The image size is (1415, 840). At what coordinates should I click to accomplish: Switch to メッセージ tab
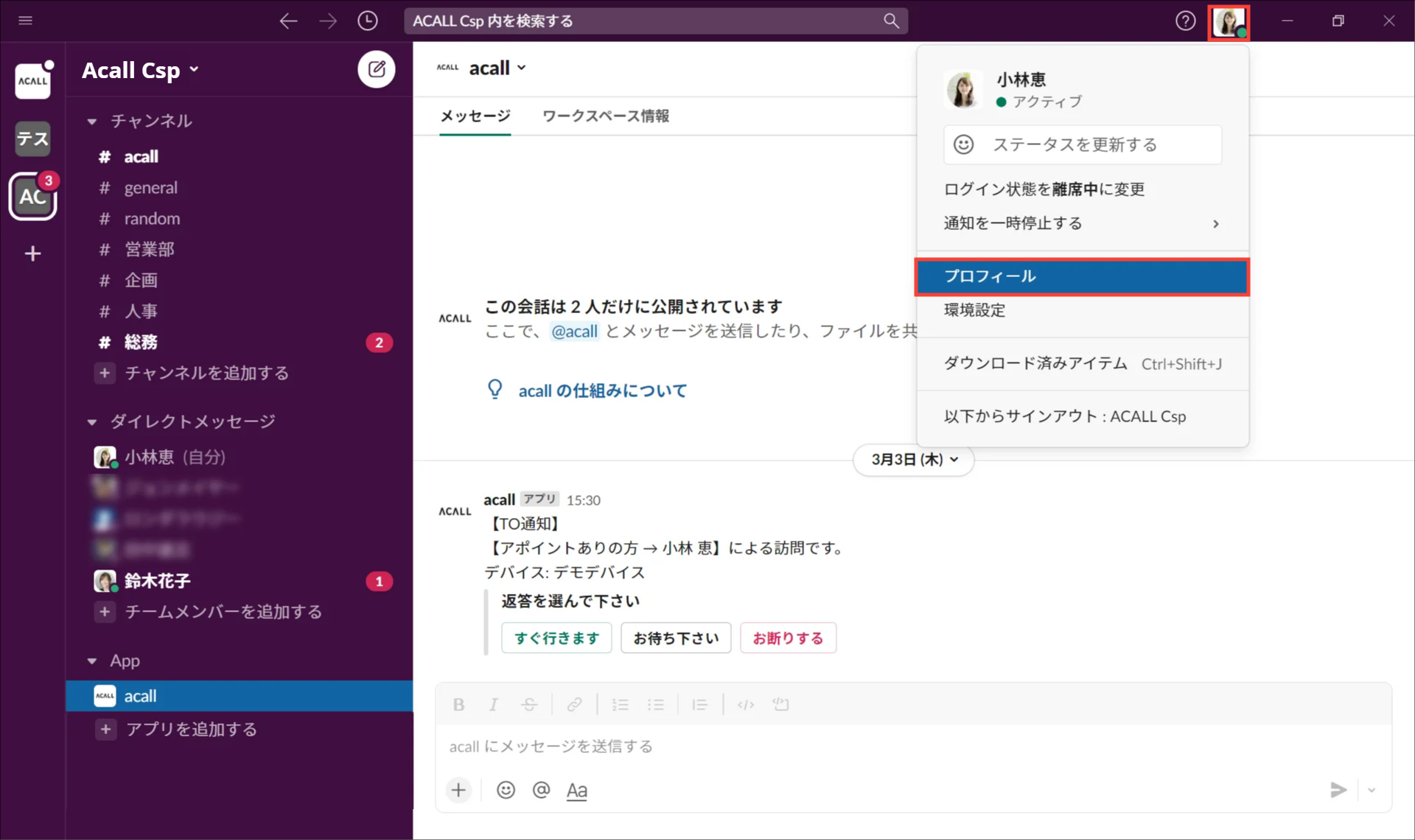click(x=475, y=116)
